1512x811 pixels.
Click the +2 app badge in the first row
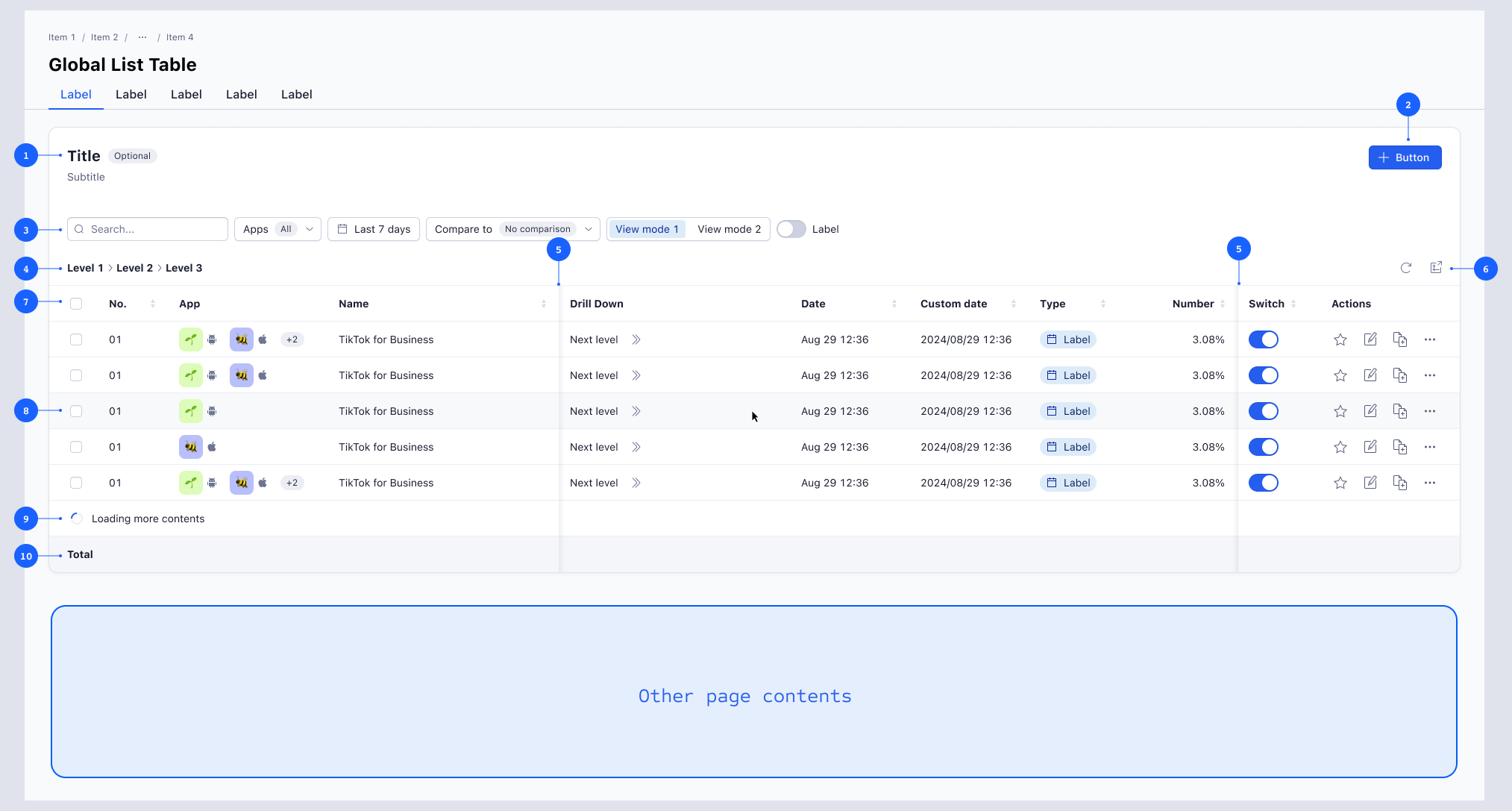tap(292, 339)
